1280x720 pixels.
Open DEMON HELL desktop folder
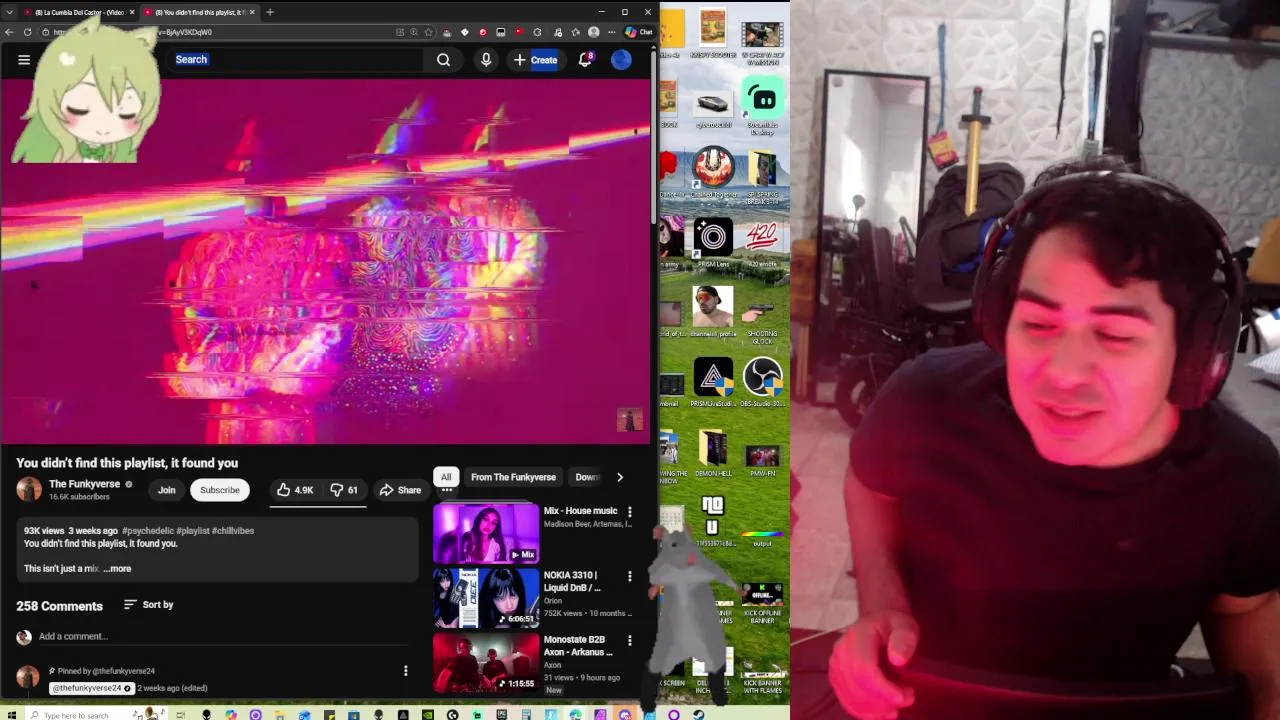point(713,451)
